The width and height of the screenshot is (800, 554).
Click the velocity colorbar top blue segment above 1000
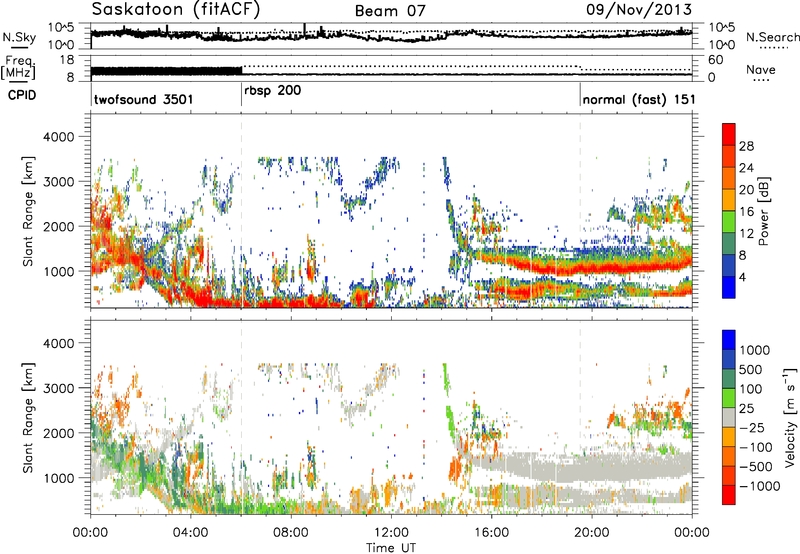729,340
